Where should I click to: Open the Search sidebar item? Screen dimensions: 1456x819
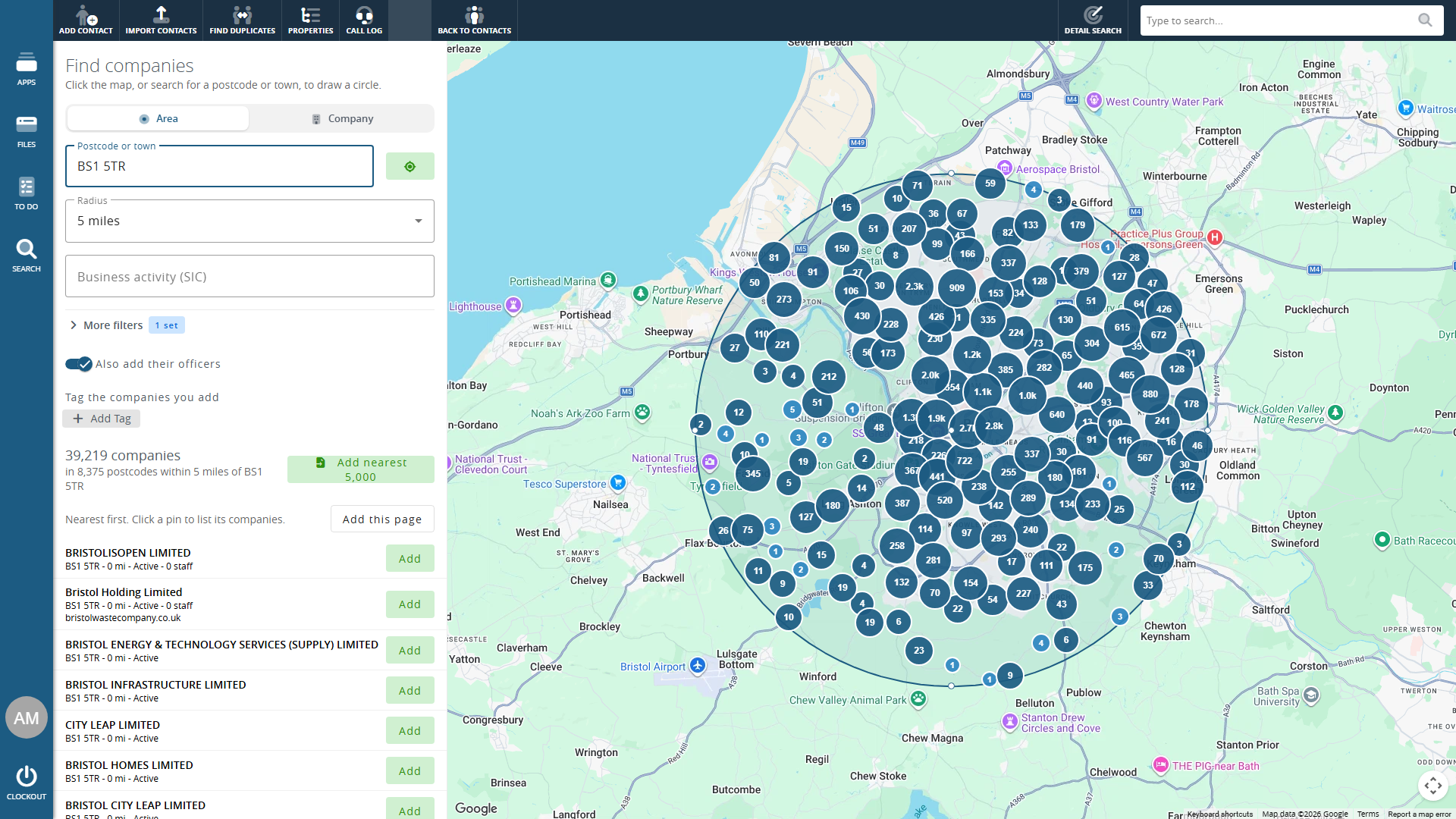pyautogui.click(x=27, y=255)
